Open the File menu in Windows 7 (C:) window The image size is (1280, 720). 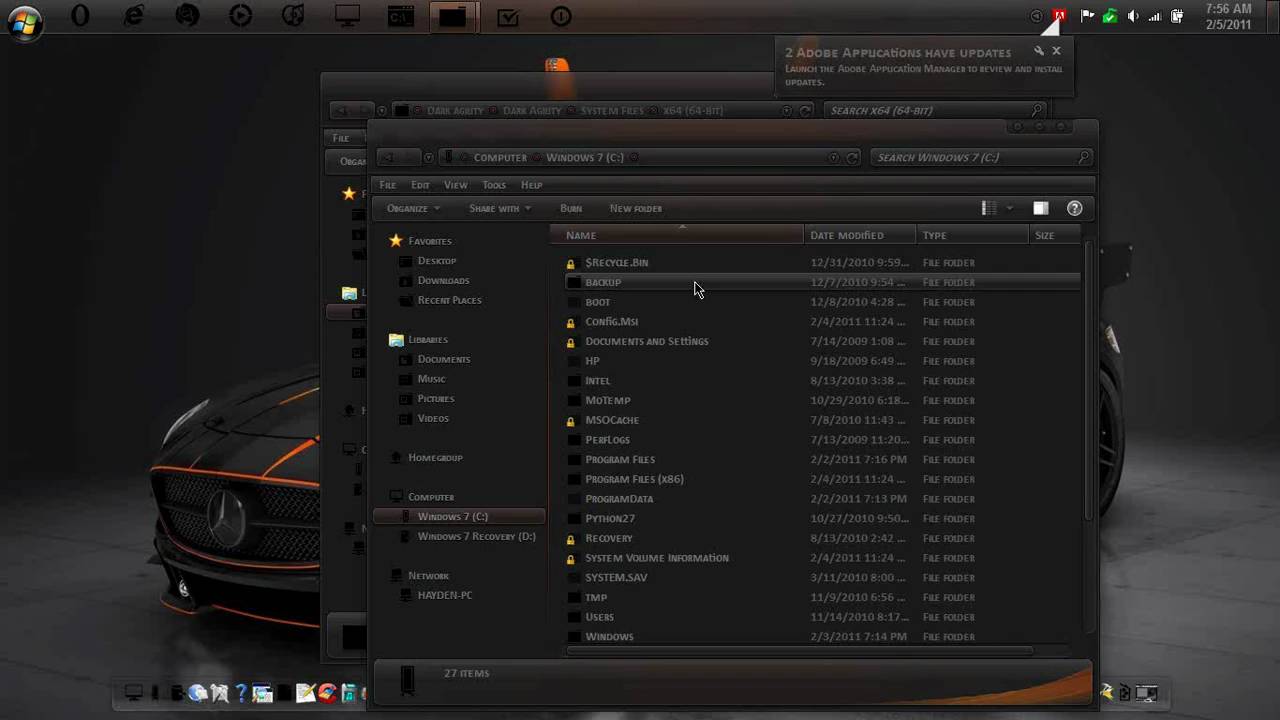click(x=388, y=185)
